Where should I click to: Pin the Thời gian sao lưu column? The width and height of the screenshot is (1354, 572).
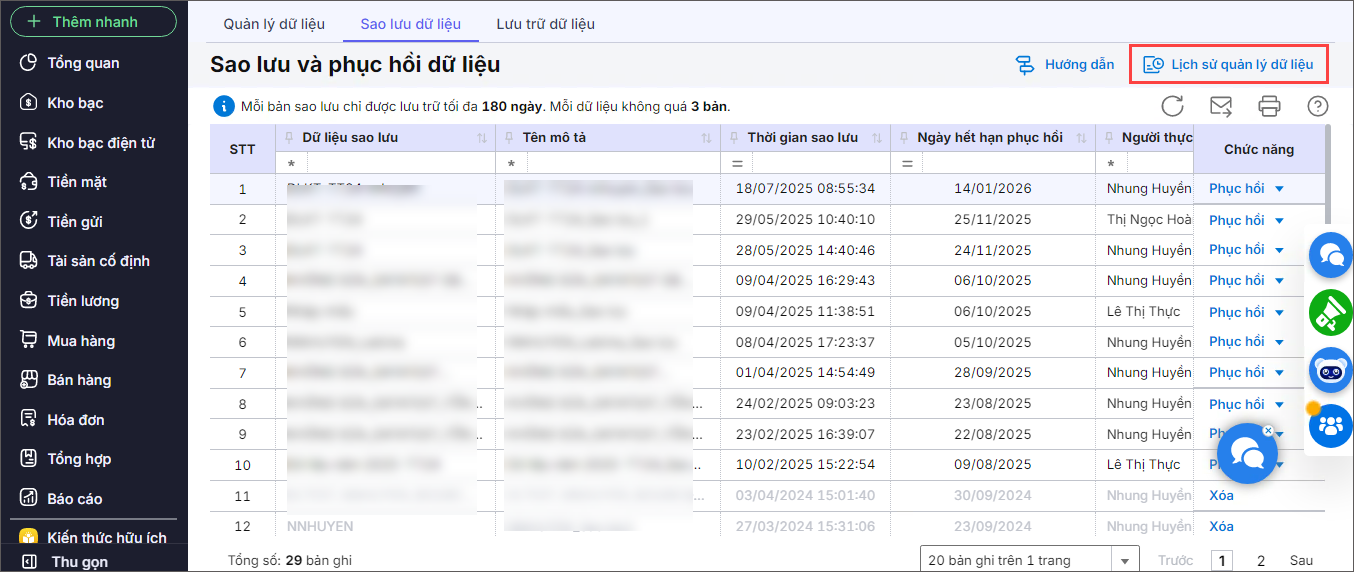[734, 138]
